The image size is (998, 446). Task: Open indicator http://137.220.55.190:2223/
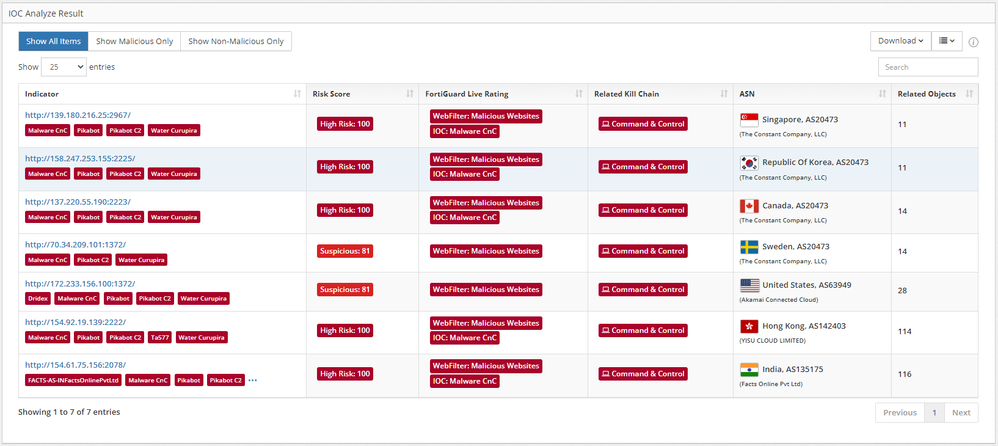tap(78, 202)
